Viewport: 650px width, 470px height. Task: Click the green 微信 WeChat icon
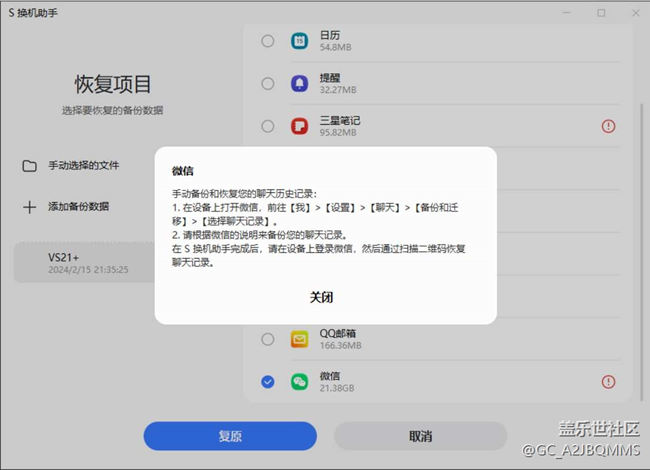pyautogui.click(x=299, y=382)
